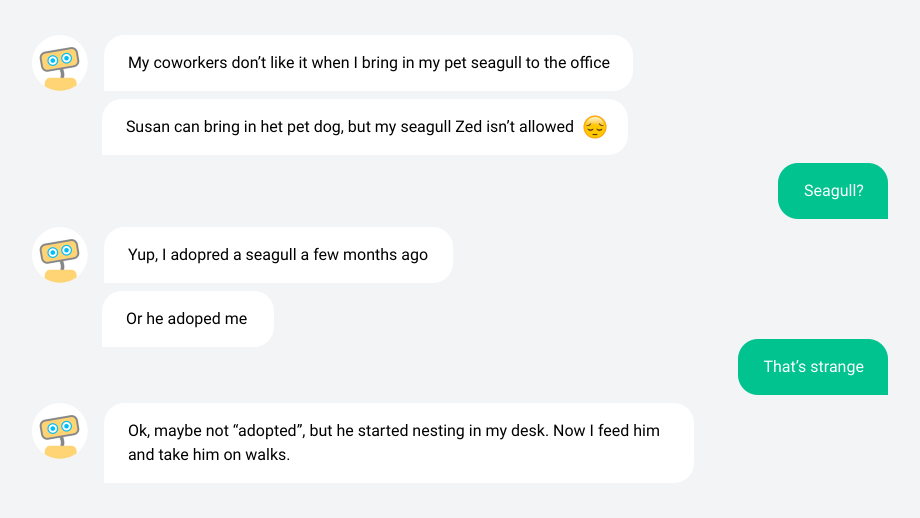Click the sad face emoji in Susan message

pyautogui.click(x=594, y=127)
